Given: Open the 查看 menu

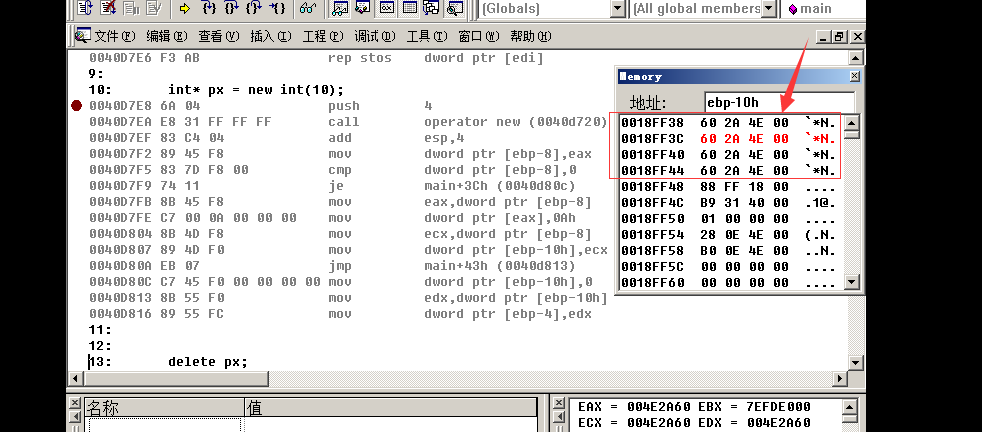Looking at the screenshot, I should click(x=219, y=36).
